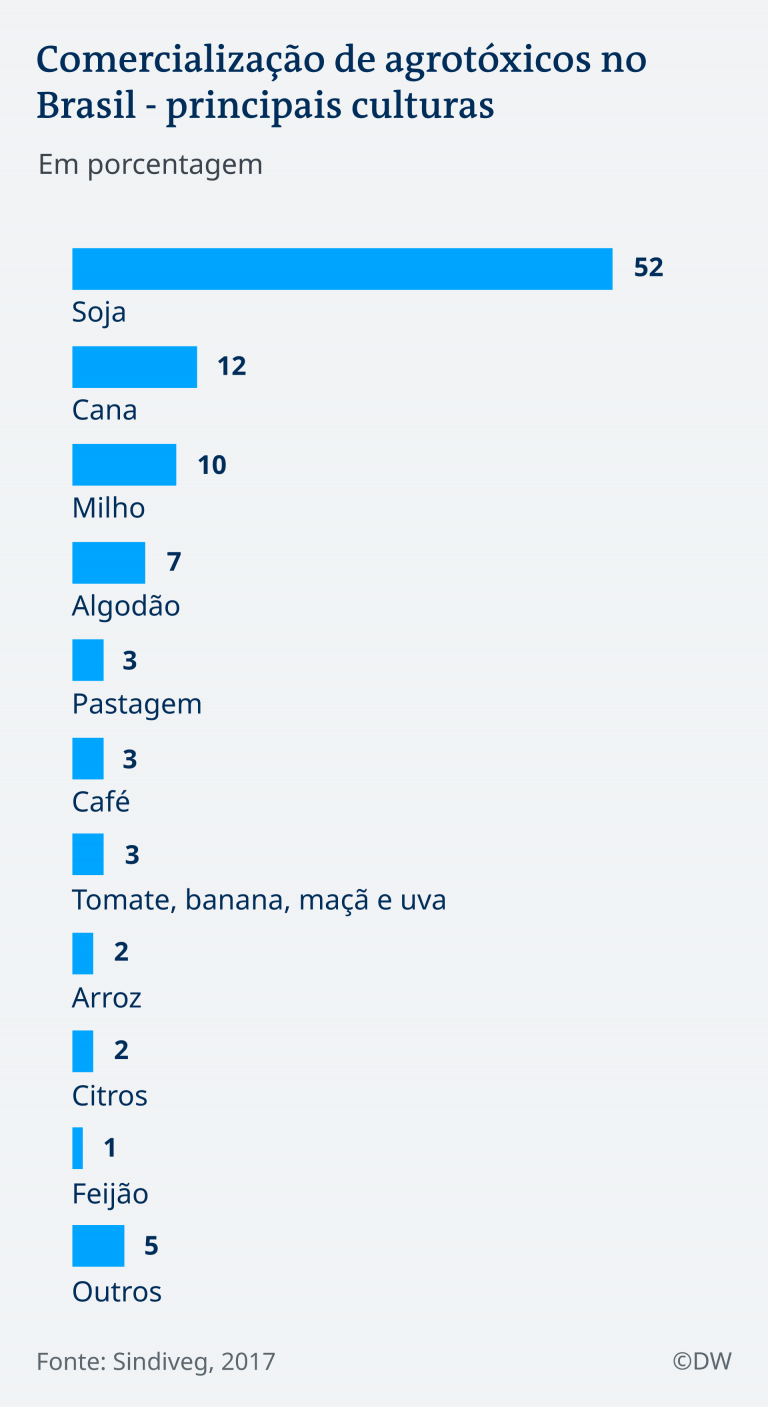Click the Feijão category label
Viewport: 768px width, 1407px height.
[110, 1194]
